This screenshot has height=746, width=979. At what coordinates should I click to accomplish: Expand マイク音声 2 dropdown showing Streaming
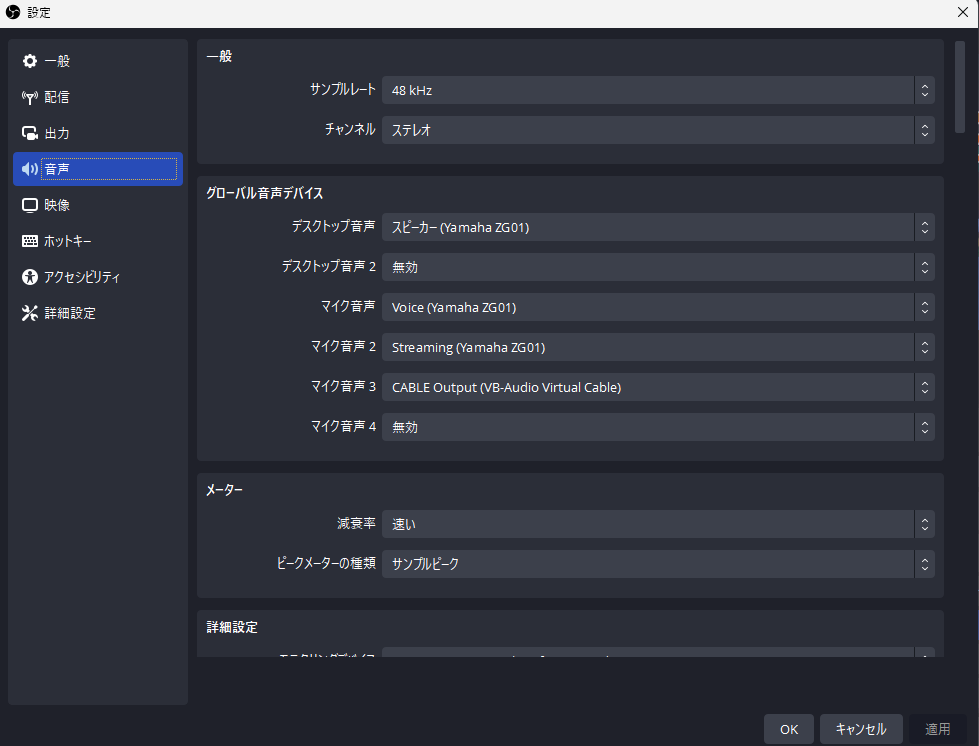pyautogui.click(x=658, y=347)
